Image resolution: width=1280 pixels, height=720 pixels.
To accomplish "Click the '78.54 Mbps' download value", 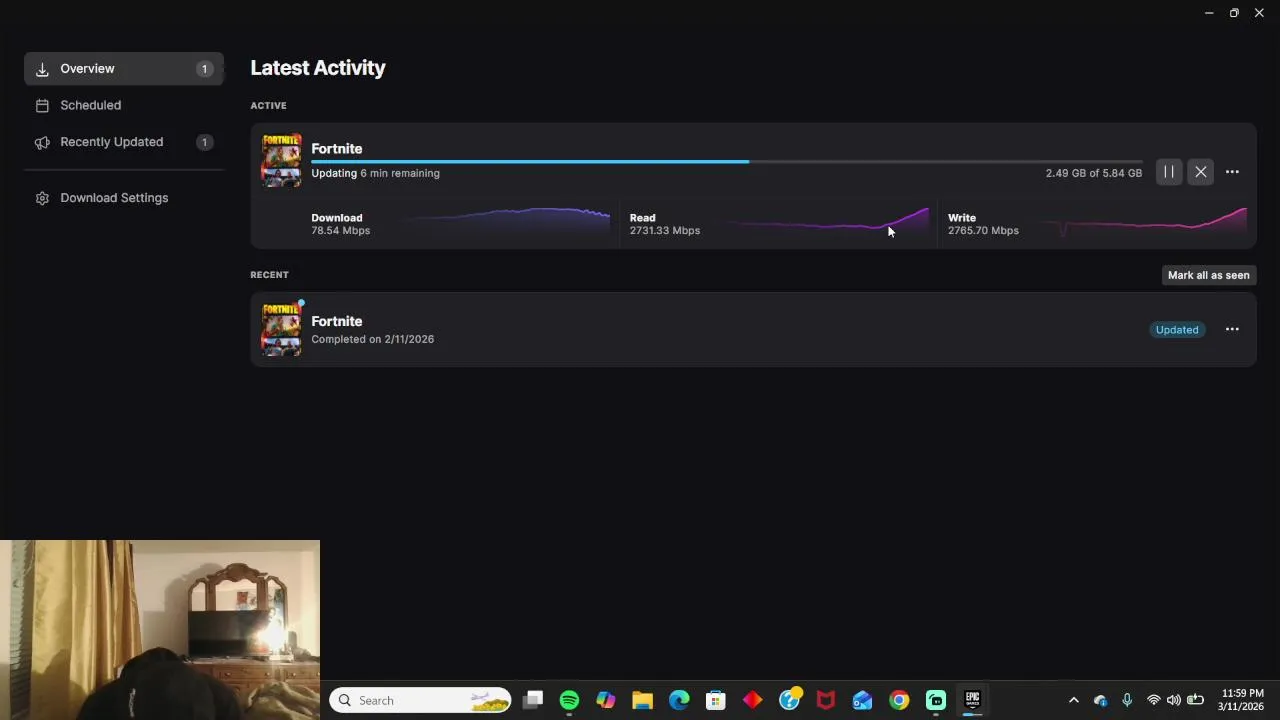I will [x=340, y=230].
